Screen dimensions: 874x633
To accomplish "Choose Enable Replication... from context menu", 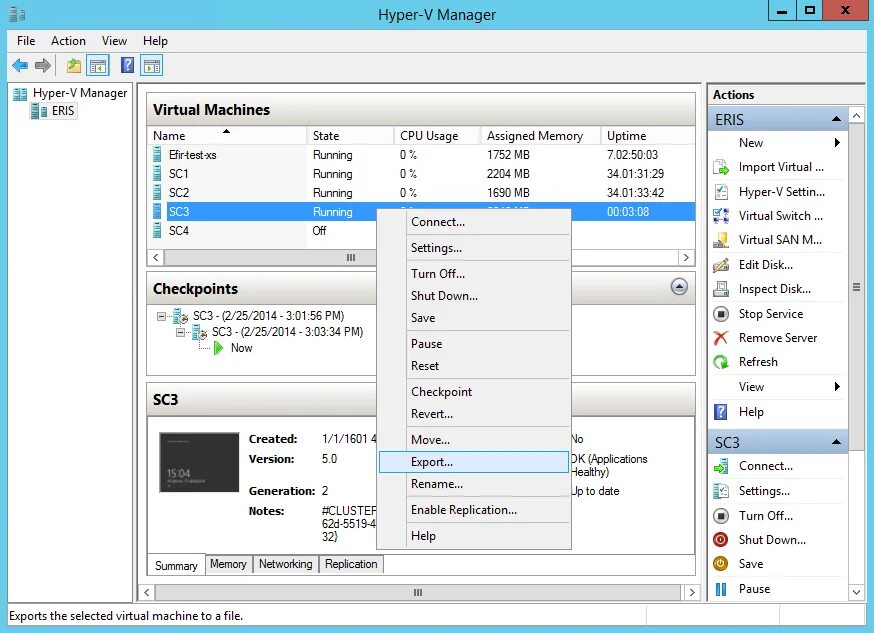I will pos(474,510).
